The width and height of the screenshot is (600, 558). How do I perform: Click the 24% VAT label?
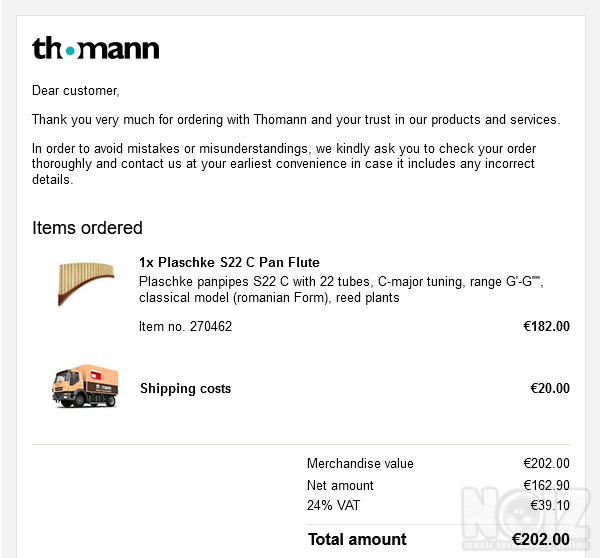[x=333, y=506]
